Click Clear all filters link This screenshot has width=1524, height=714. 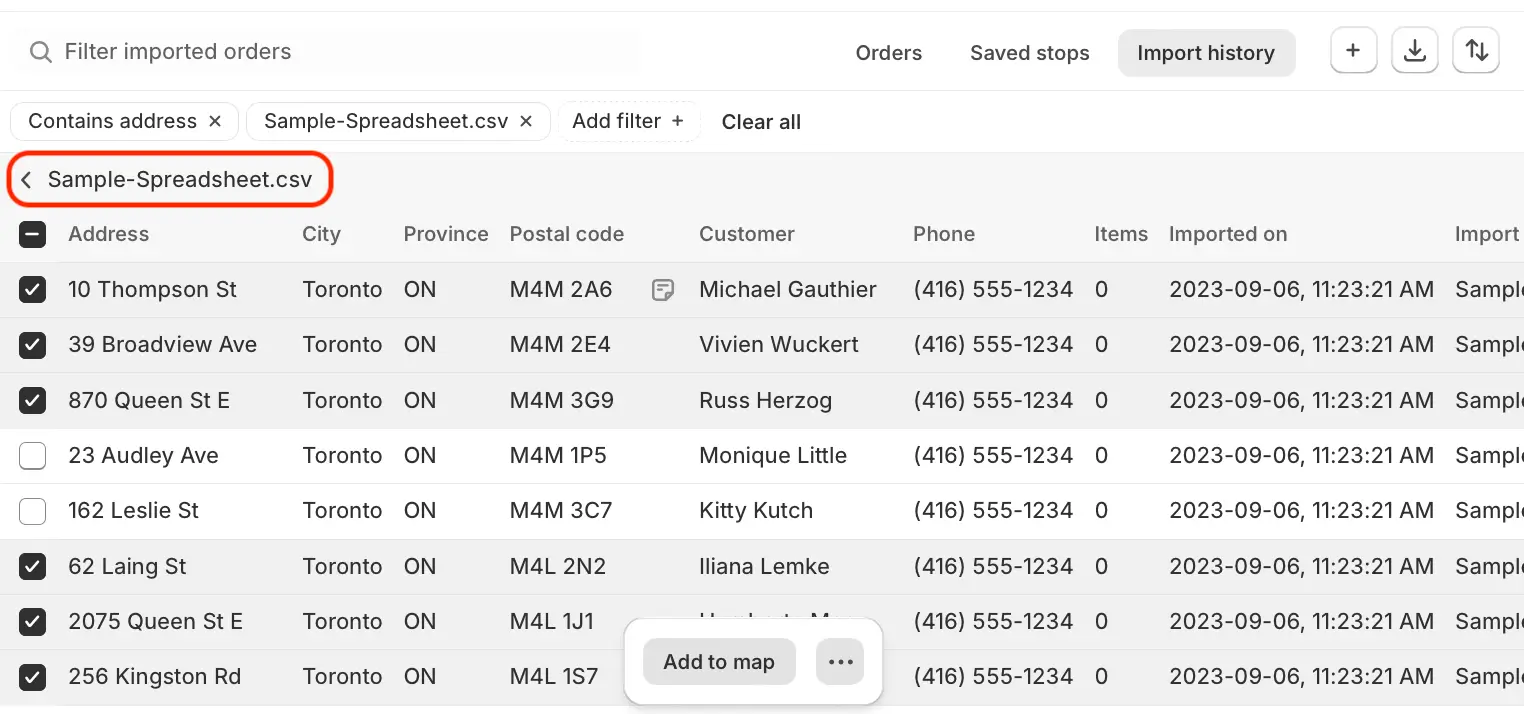[x=761, y=122]
